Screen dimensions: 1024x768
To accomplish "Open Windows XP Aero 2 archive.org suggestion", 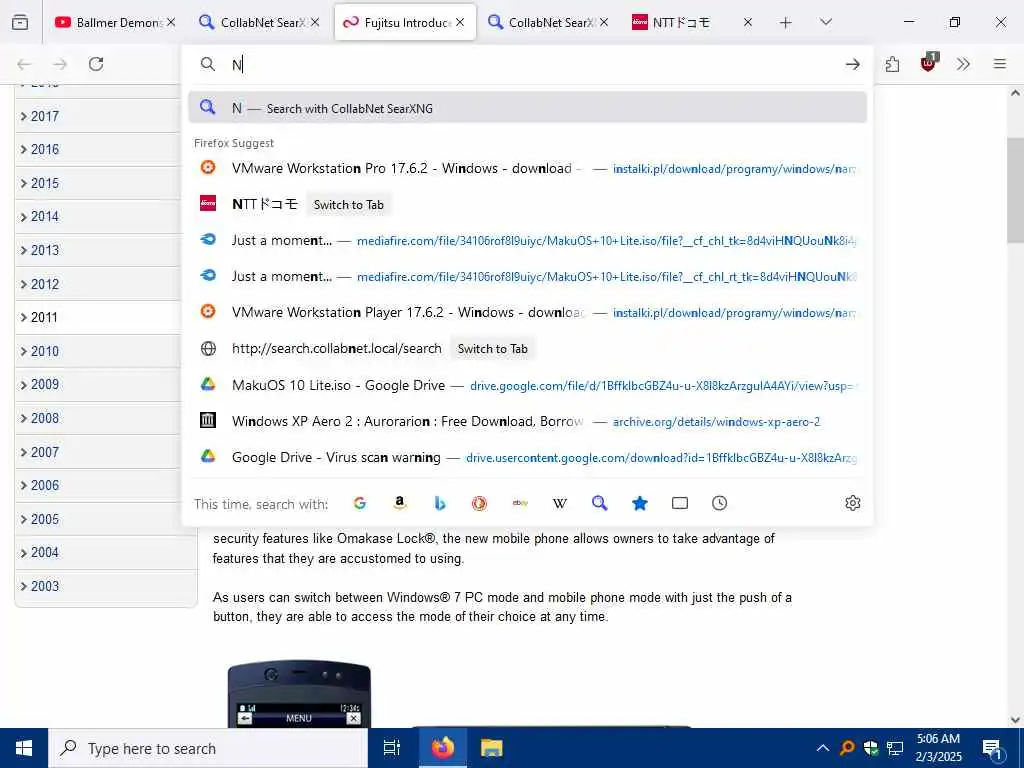I will click(x=528, y=421).
